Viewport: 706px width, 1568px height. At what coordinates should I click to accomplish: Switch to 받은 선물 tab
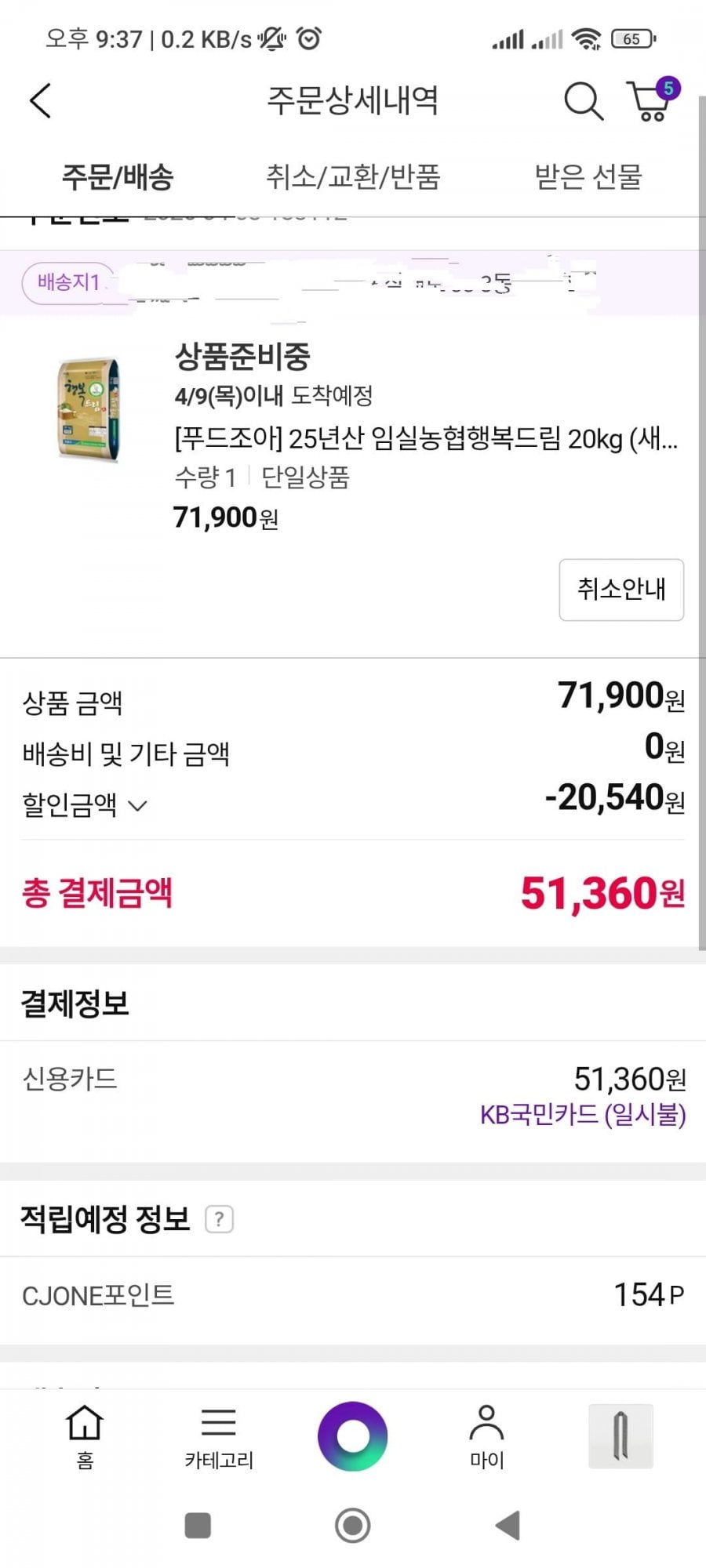coord(588,176)
